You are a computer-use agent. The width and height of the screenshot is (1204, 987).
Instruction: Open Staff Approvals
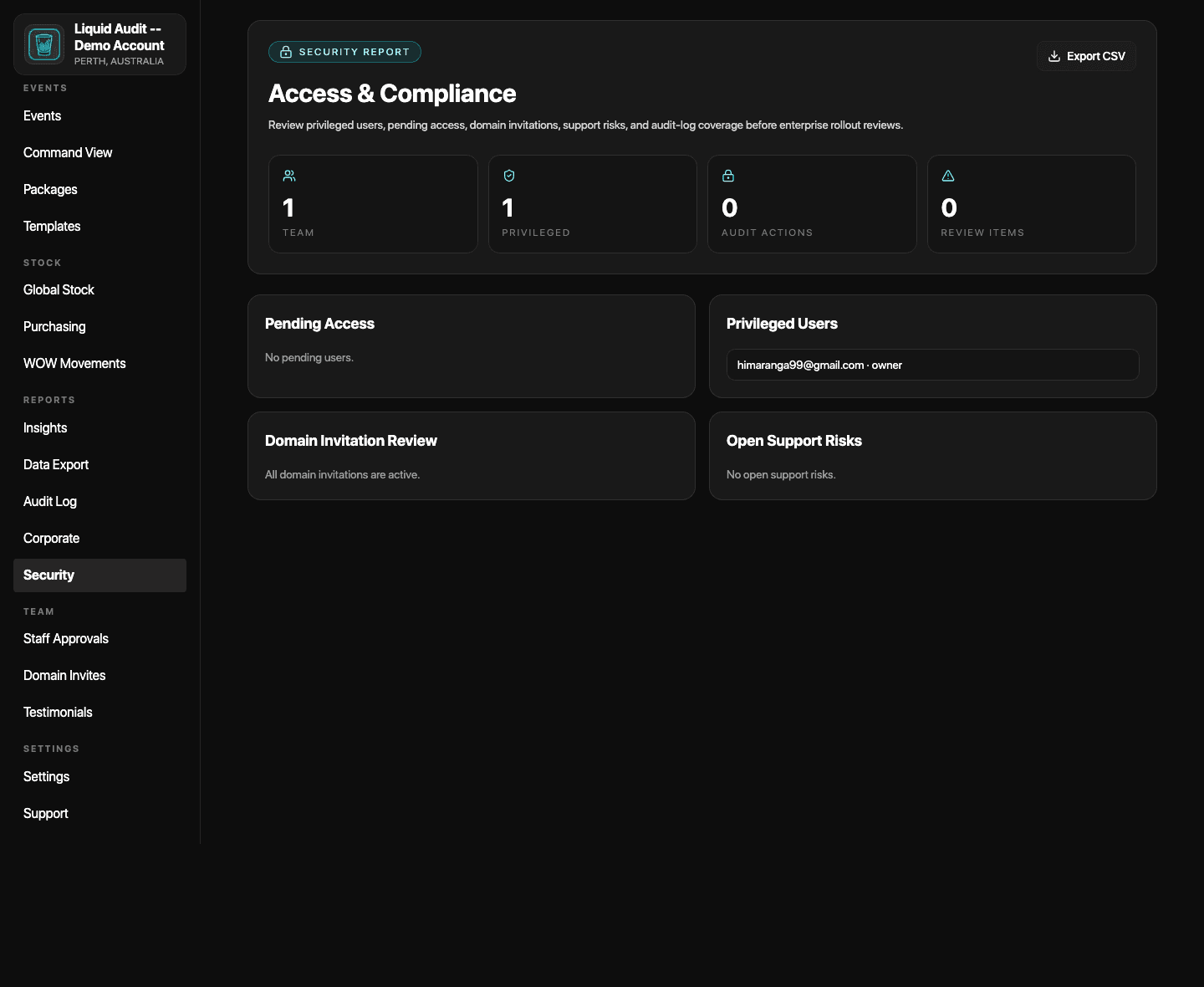(x=99, y=639)
